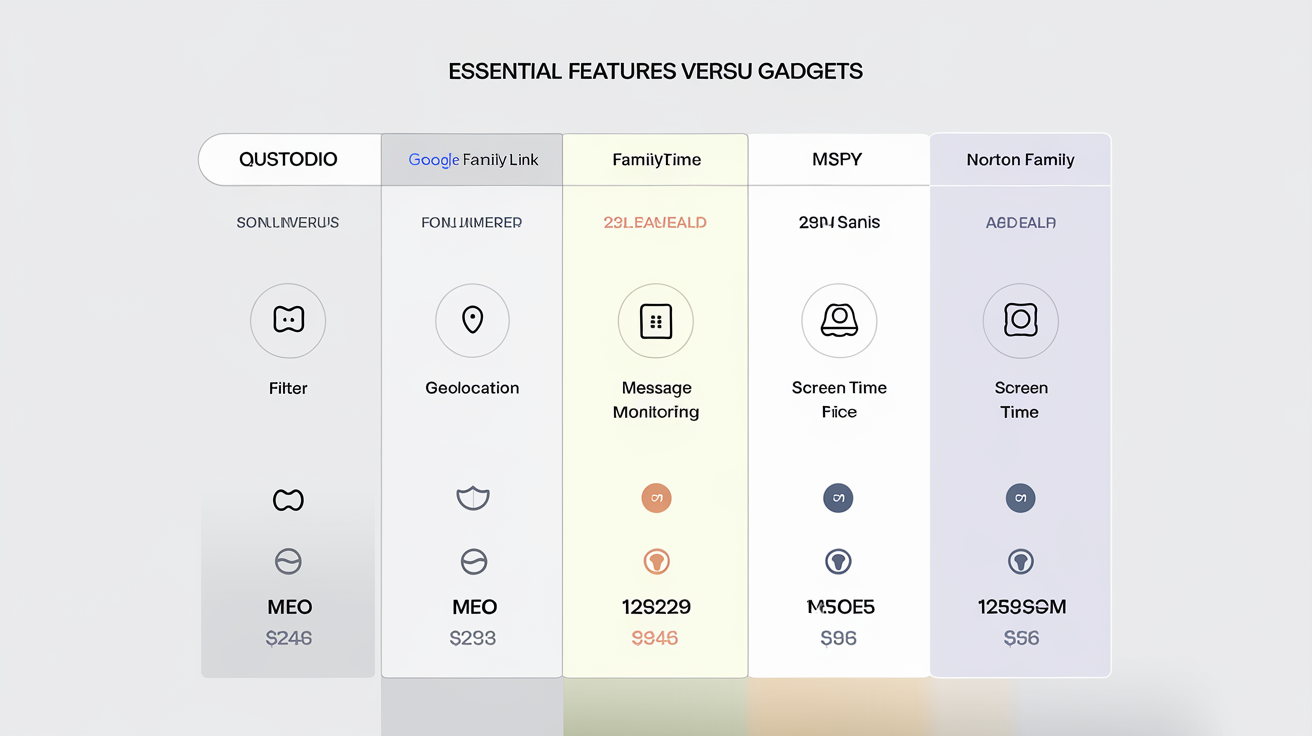
Task: Click the Filter icon under Qustodio
Action: tap(288, 321)
